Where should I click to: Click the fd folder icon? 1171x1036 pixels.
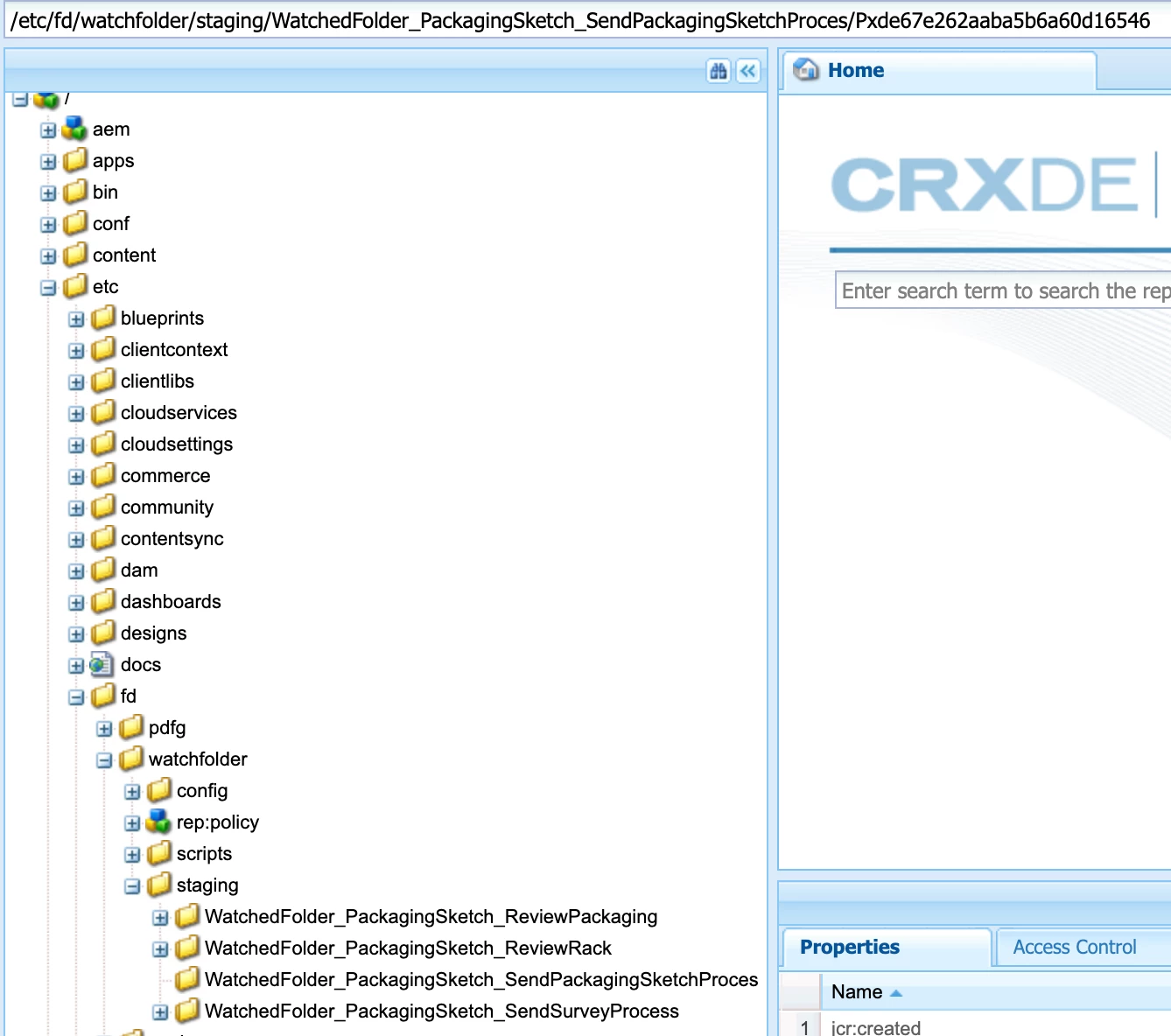coord(103,696)
